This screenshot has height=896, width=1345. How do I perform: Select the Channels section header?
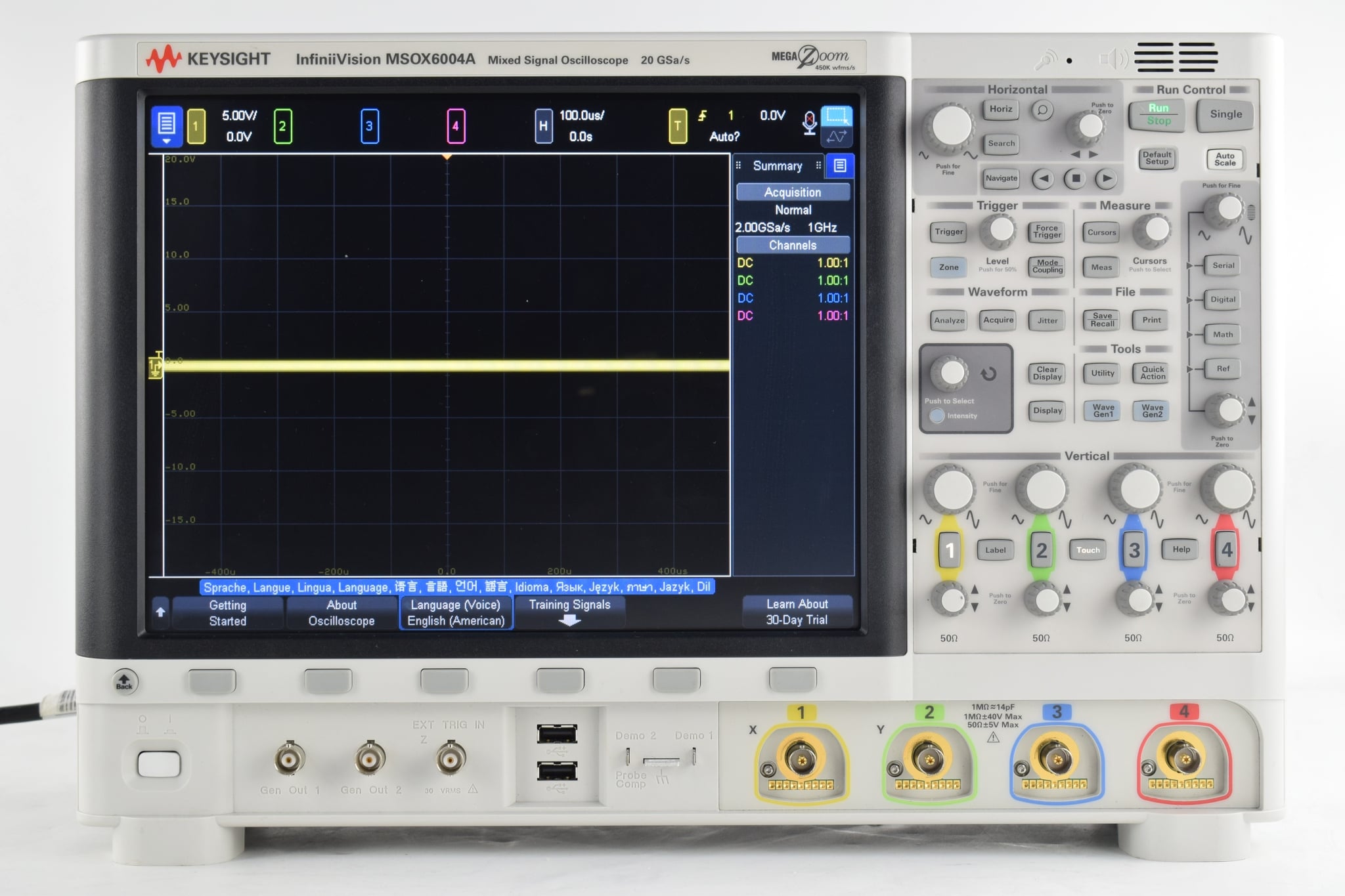[x=793, y=245]
